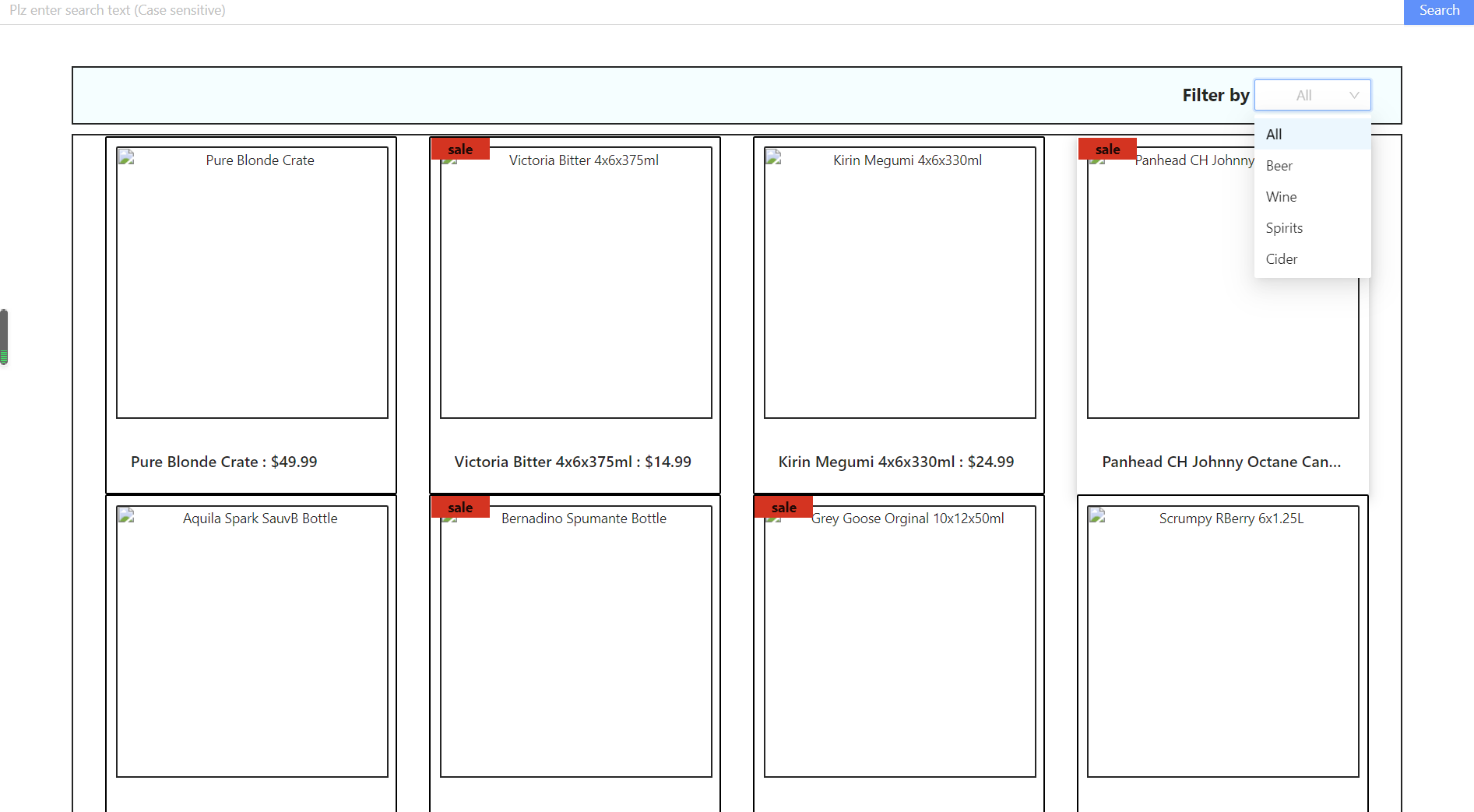The height and width of the screenshot is (812, 1474).
Task: Click the Victoria Bitter 4x6x375ml : $14.99 title
Action: tap(573, 462)
